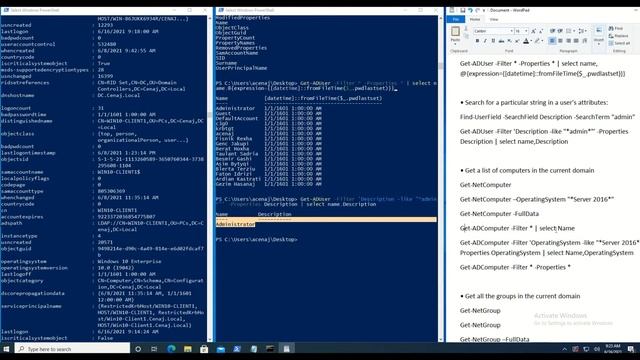Click the Decrease indent icon
The image size is (640, 360).
552,31
